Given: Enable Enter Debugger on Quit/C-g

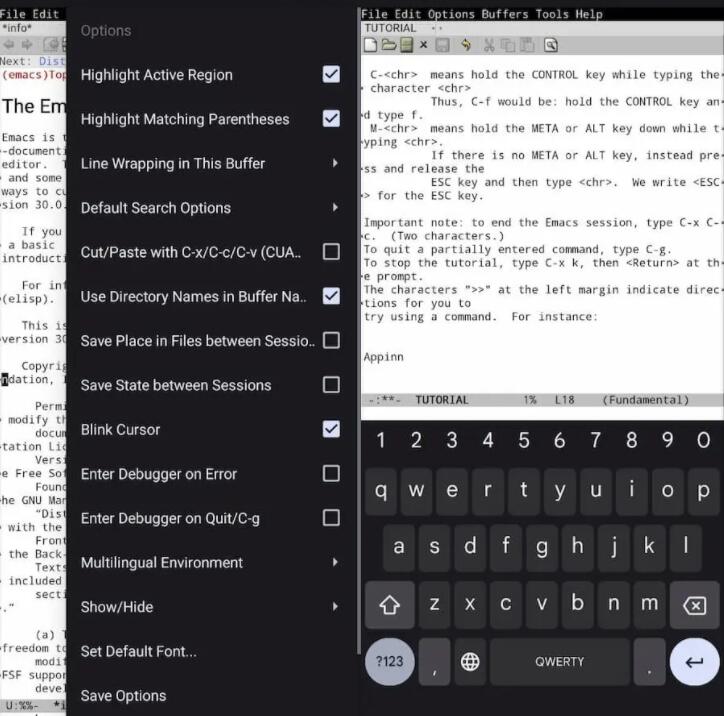Looking at the screenshot, I should point(331,518).
